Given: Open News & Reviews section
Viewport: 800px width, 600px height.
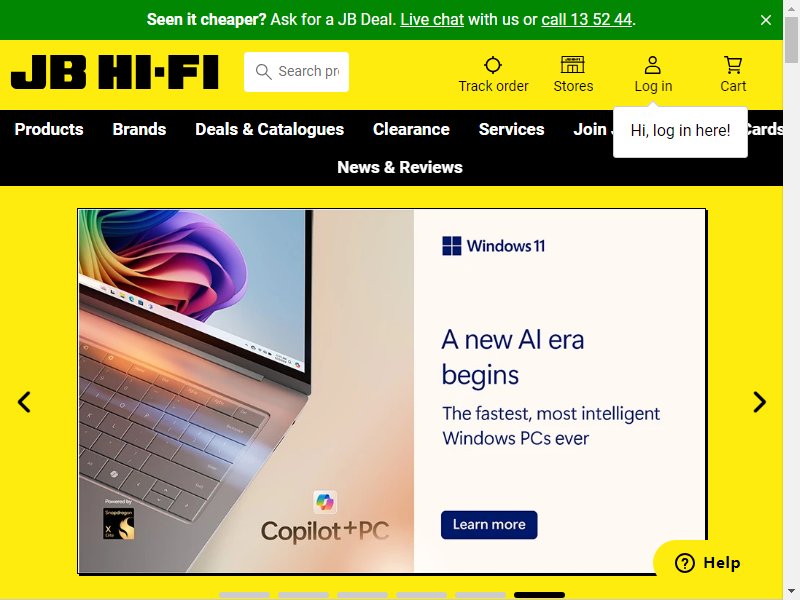Looking at the screenshot, I should [x=400, y=167].
